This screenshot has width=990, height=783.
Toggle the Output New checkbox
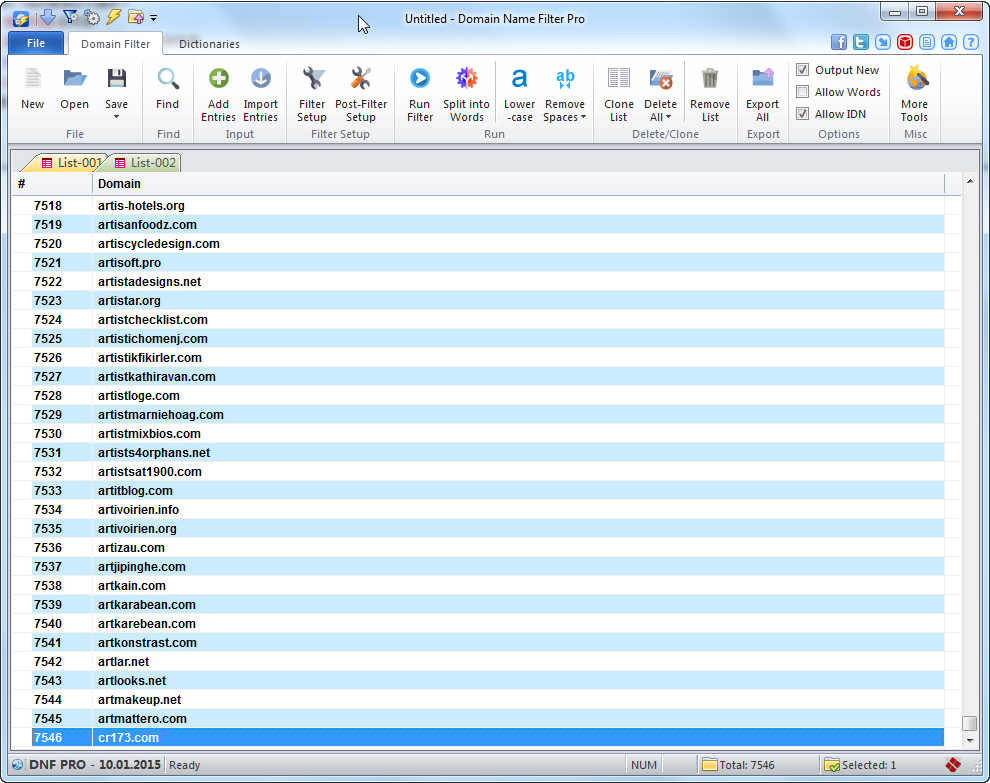point(803,70)
